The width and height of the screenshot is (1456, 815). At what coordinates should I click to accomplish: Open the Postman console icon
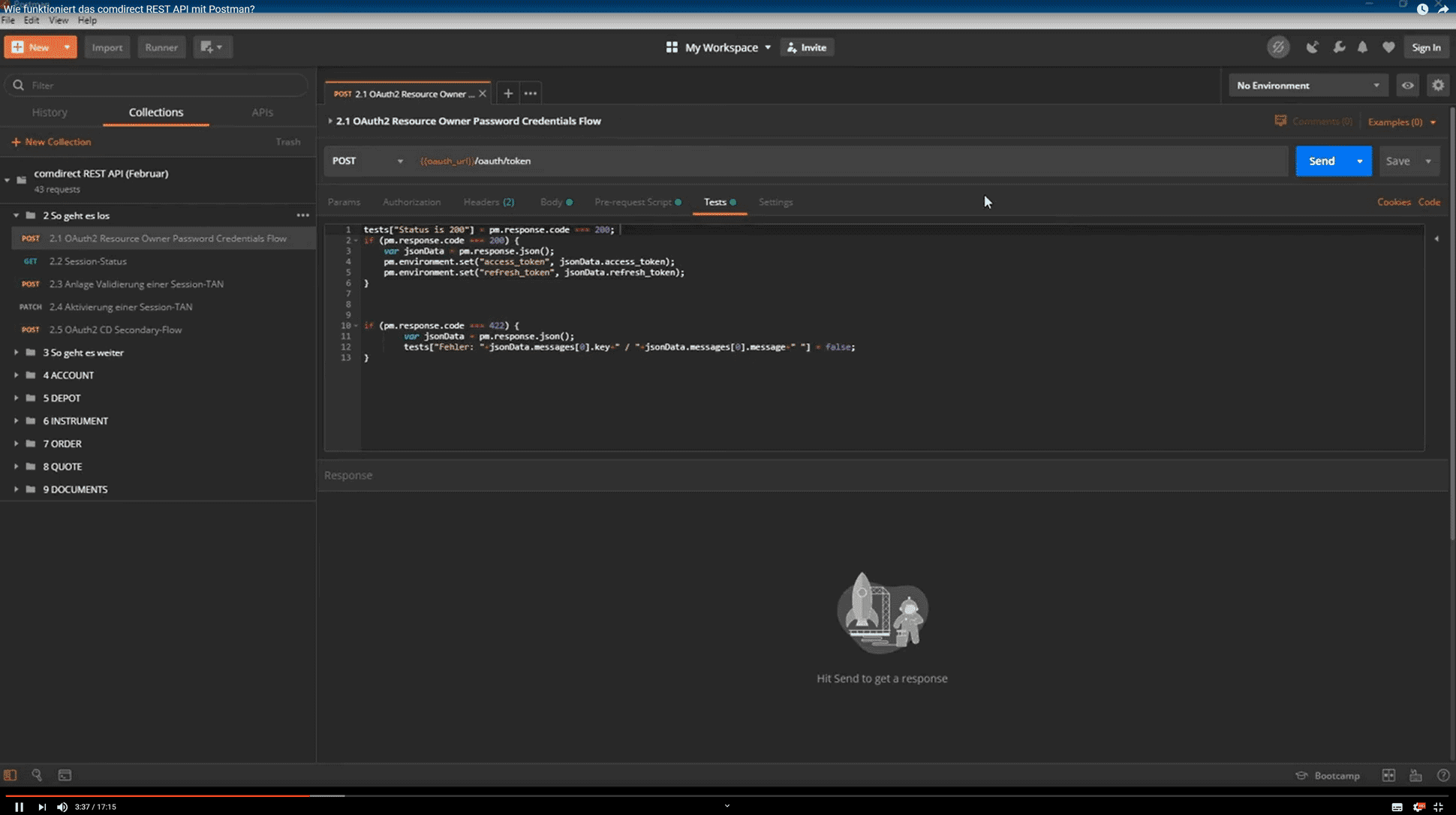coord(65,775)
